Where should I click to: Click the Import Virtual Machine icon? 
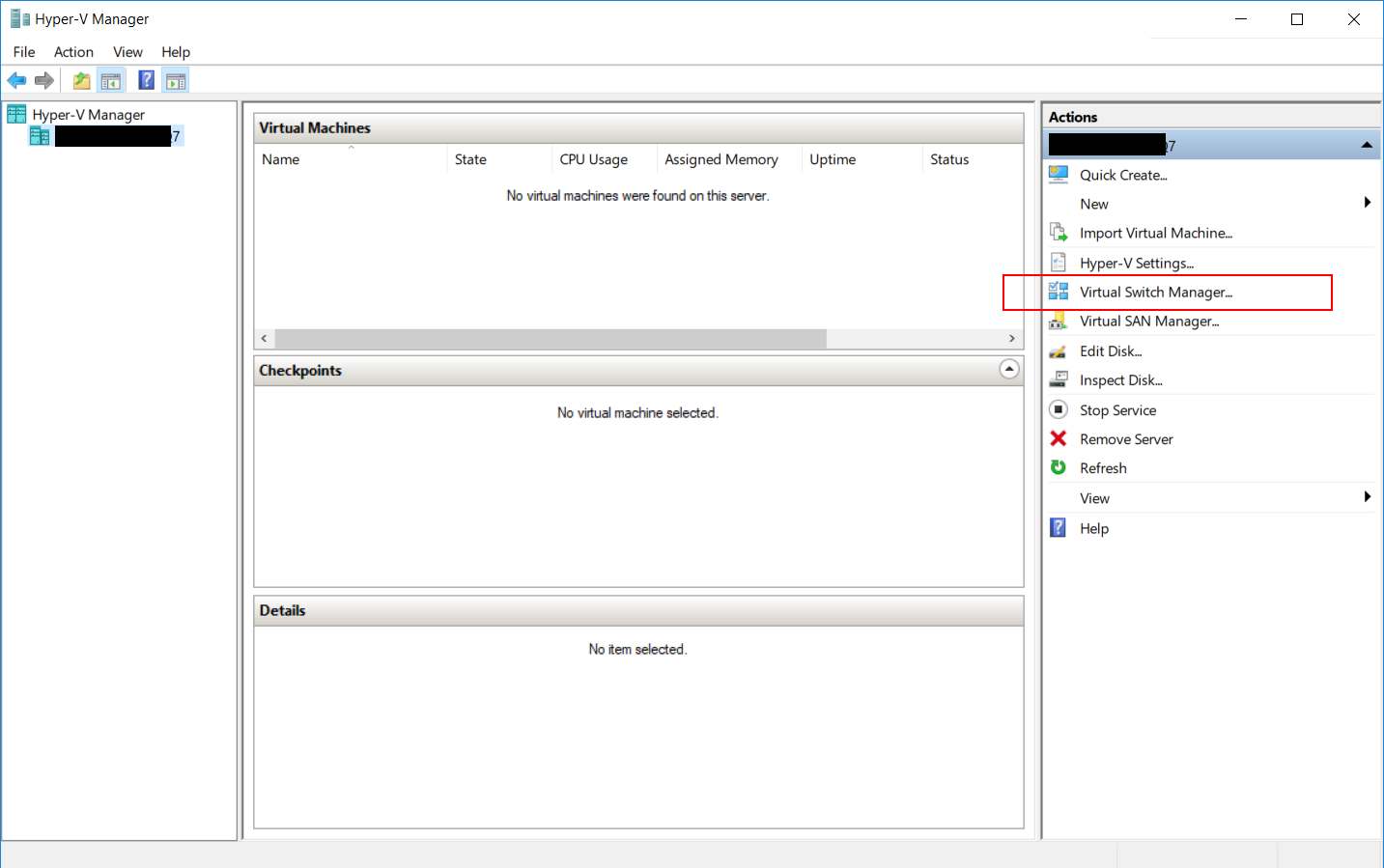point(1059,233)
